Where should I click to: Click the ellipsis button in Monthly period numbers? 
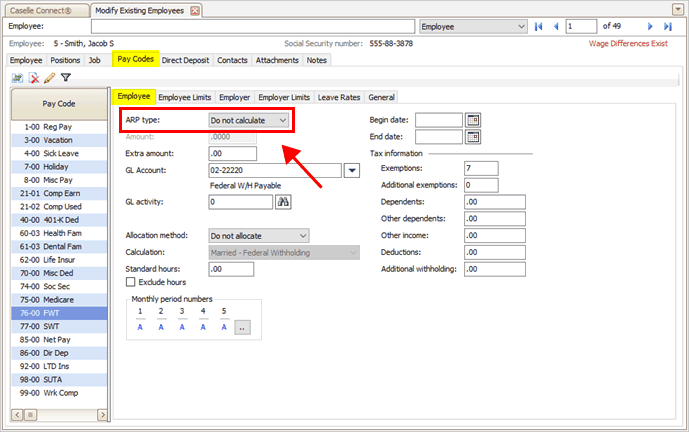tap(242, 328)
